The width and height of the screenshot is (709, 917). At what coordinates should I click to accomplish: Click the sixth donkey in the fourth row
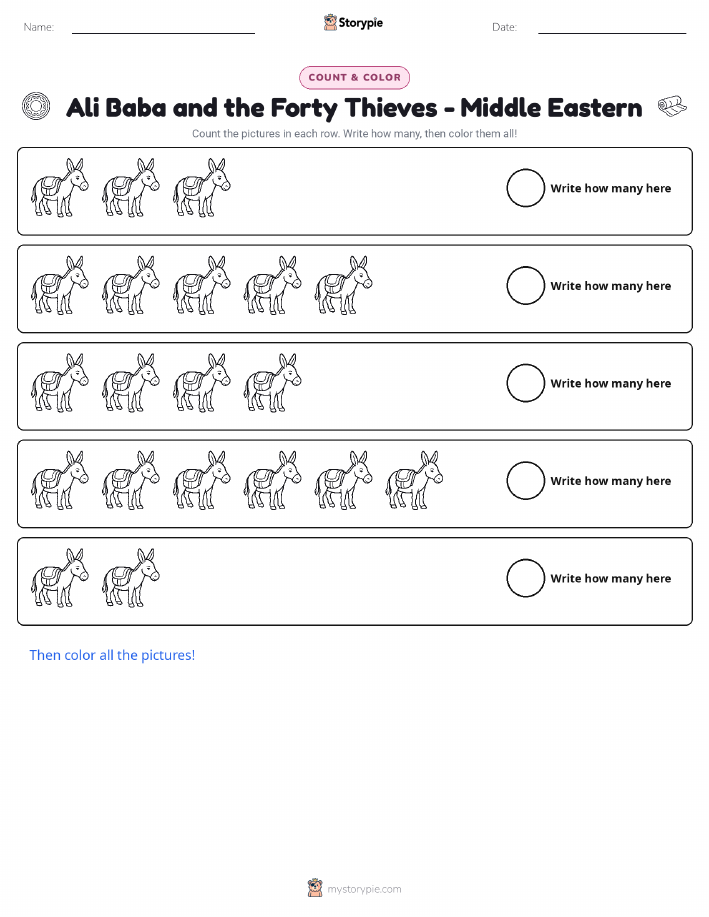414,481
